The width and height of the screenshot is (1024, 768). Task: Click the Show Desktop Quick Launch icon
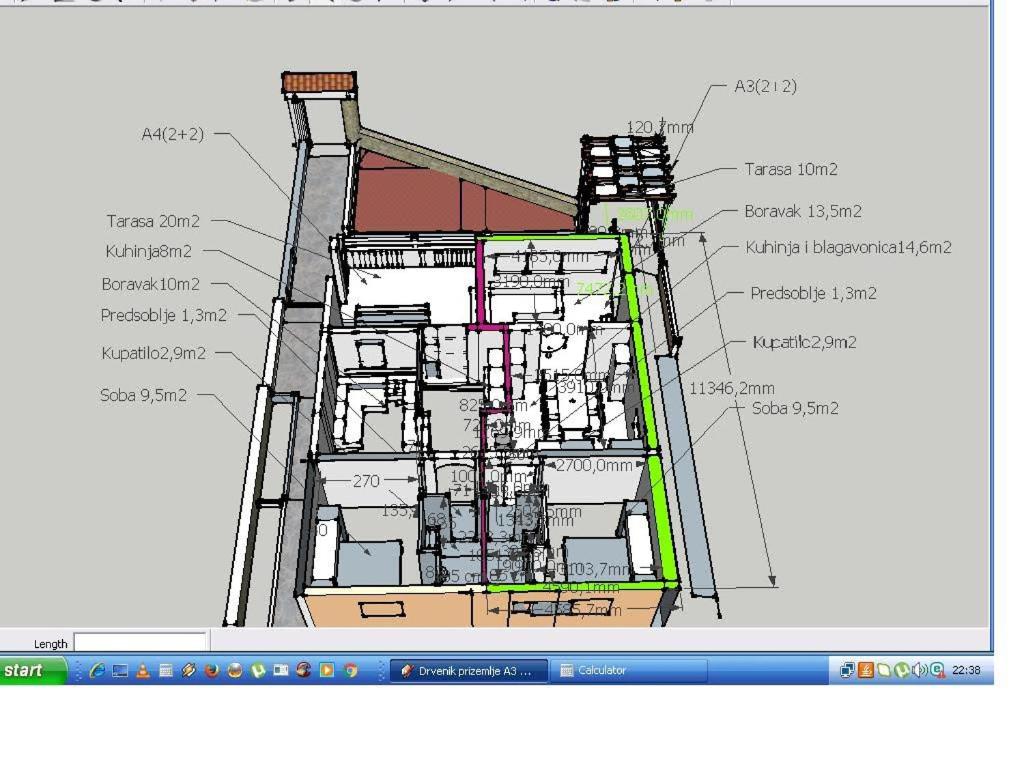pos(120,670)
